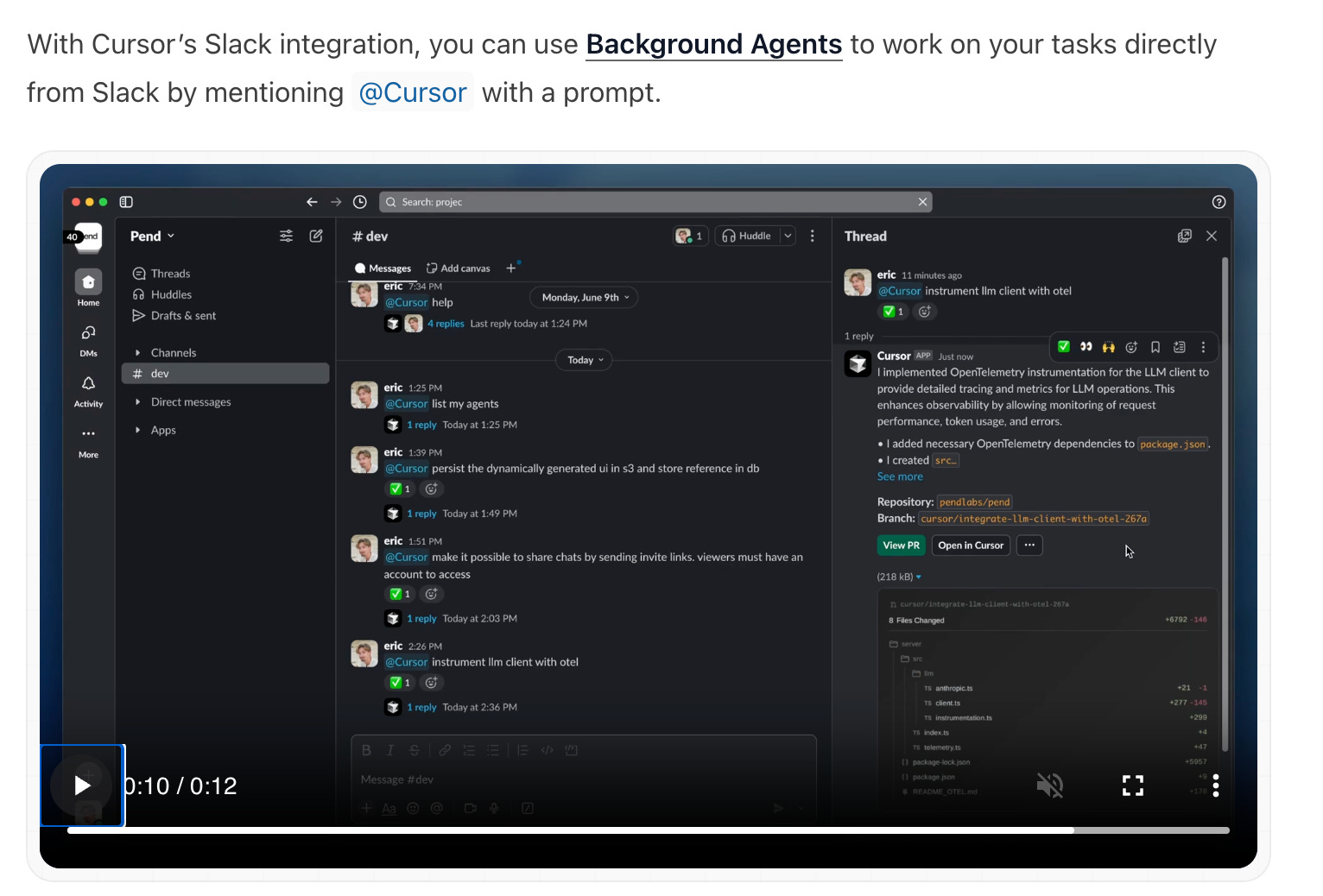Add reaction beside Thread checkmark
Image resolution: width=1323 pixels, height=896 pixels.
(x=925, y=312)
